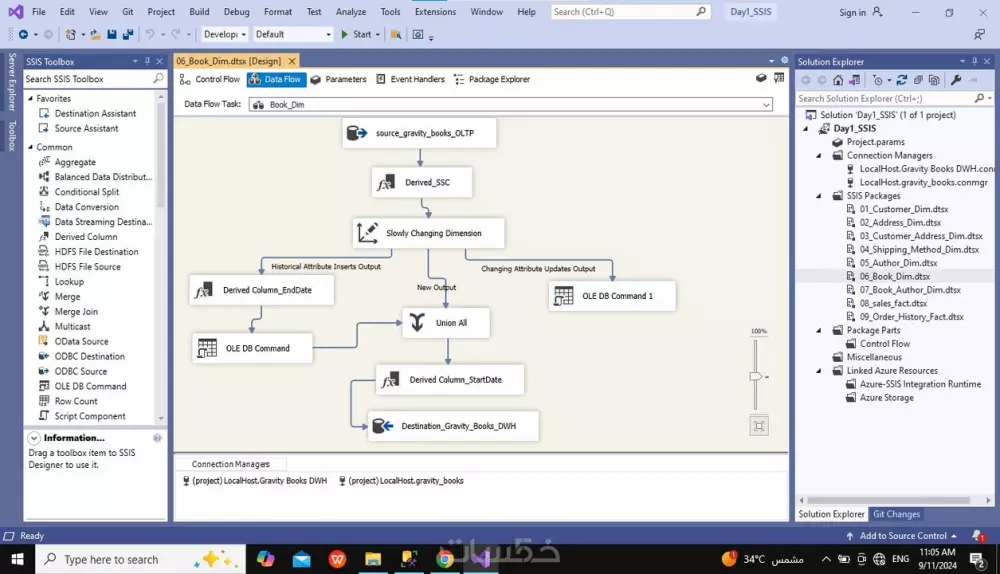This screenshot has height=574, width=1000.
Task: Select the source_gravity_books_OLTP component
Action: (x=419, y=133)
